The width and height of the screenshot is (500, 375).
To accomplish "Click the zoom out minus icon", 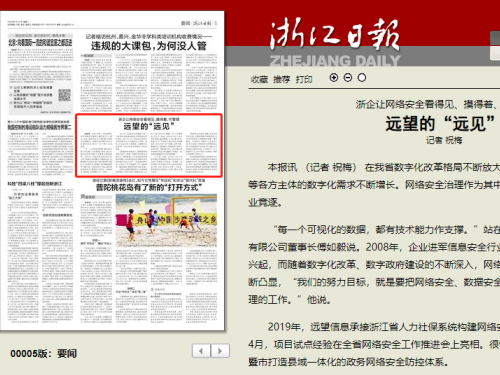I will point(348,78).
